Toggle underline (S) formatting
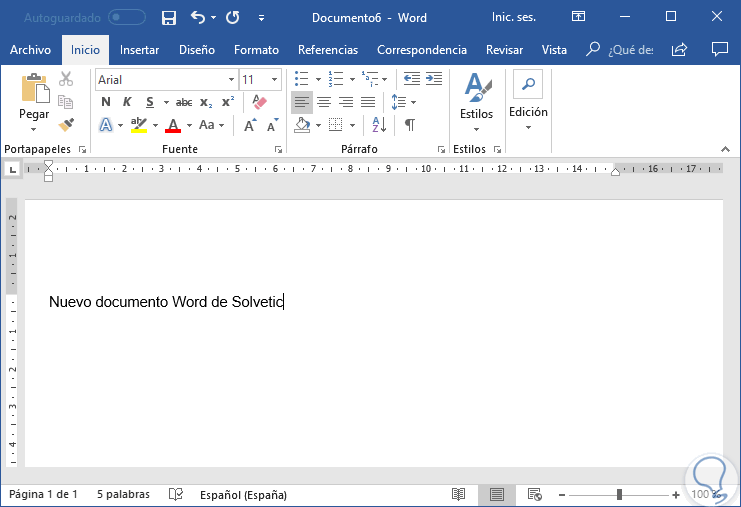 [x=150, y=102]
